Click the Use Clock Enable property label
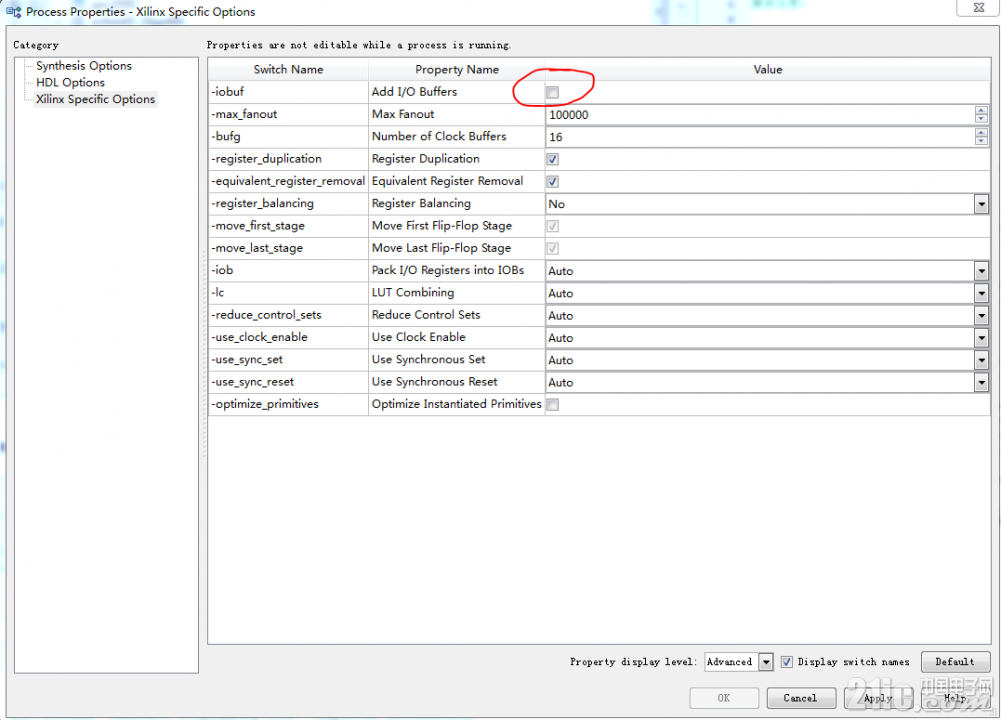The width and height of the screenshot is (1001, 720). 419,338
